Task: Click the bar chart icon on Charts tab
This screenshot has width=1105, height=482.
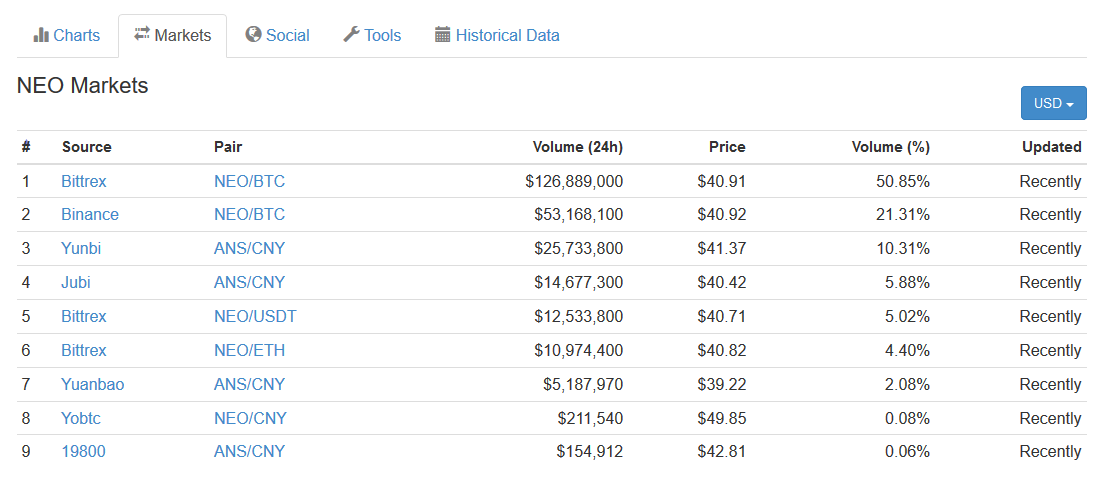Action: (x=41, y=35)
